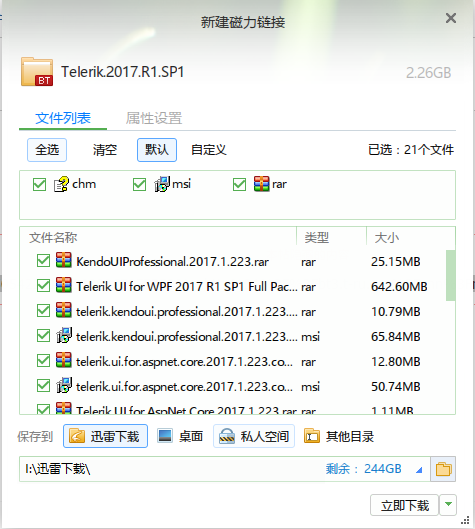Click the resize grip at dialog corner
This screenshot has height=529, width=475.
(x=466, y=520)
